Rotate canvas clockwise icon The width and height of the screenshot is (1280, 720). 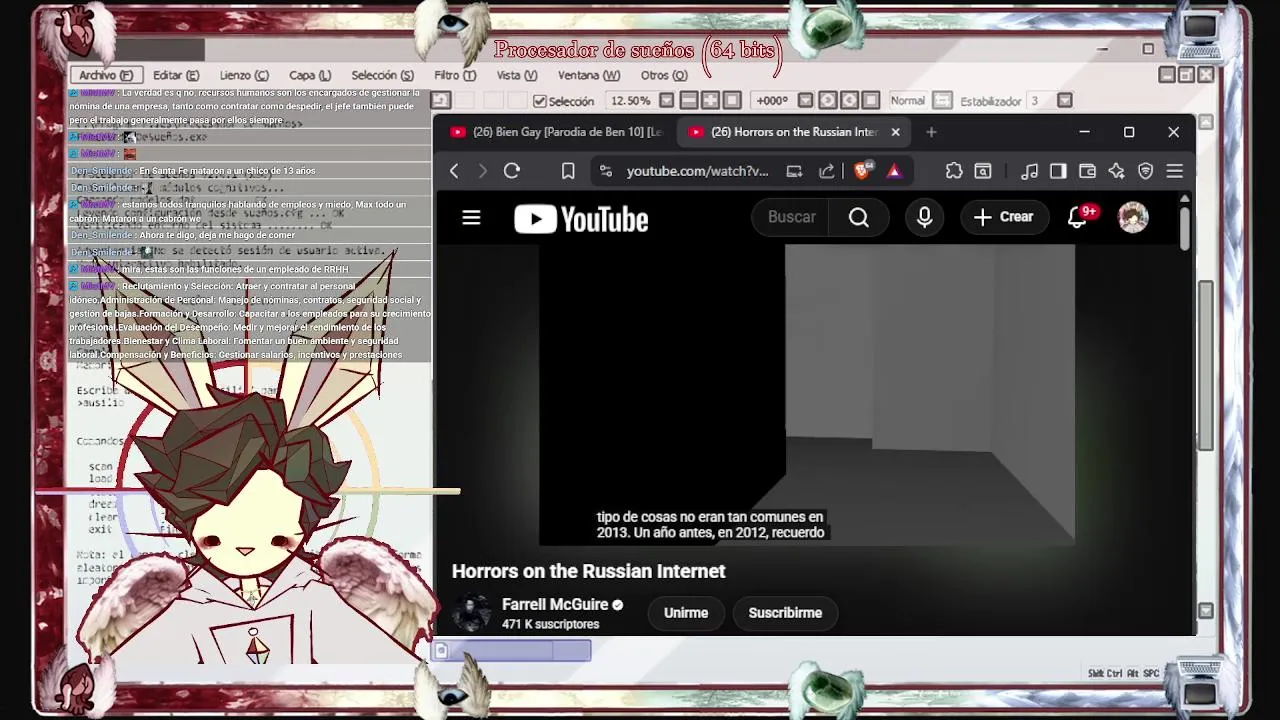click(850, 100)
